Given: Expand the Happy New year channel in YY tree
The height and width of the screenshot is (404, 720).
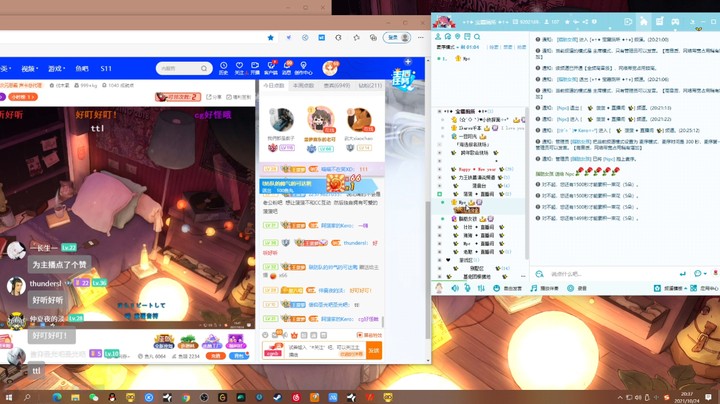Looking at the screenshot, I should click(x=439, y=169).
